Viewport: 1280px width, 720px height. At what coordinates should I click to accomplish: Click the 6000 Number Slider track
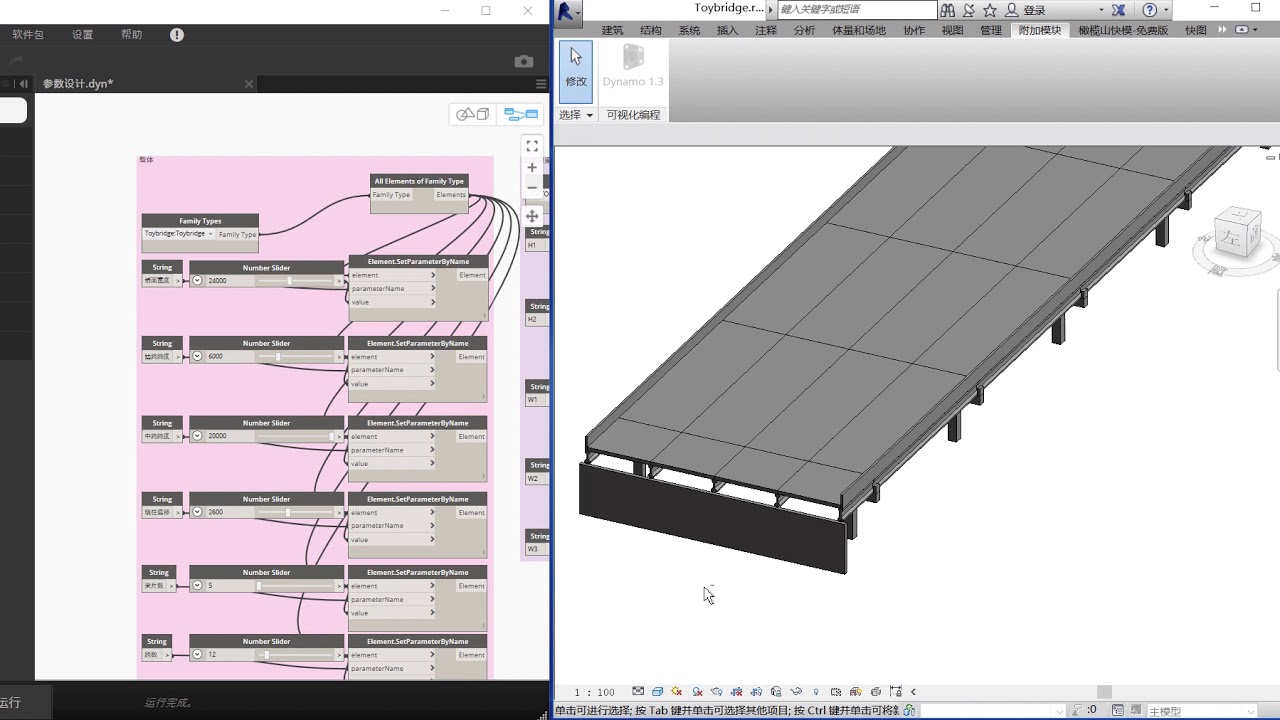(x=297, y=356)
